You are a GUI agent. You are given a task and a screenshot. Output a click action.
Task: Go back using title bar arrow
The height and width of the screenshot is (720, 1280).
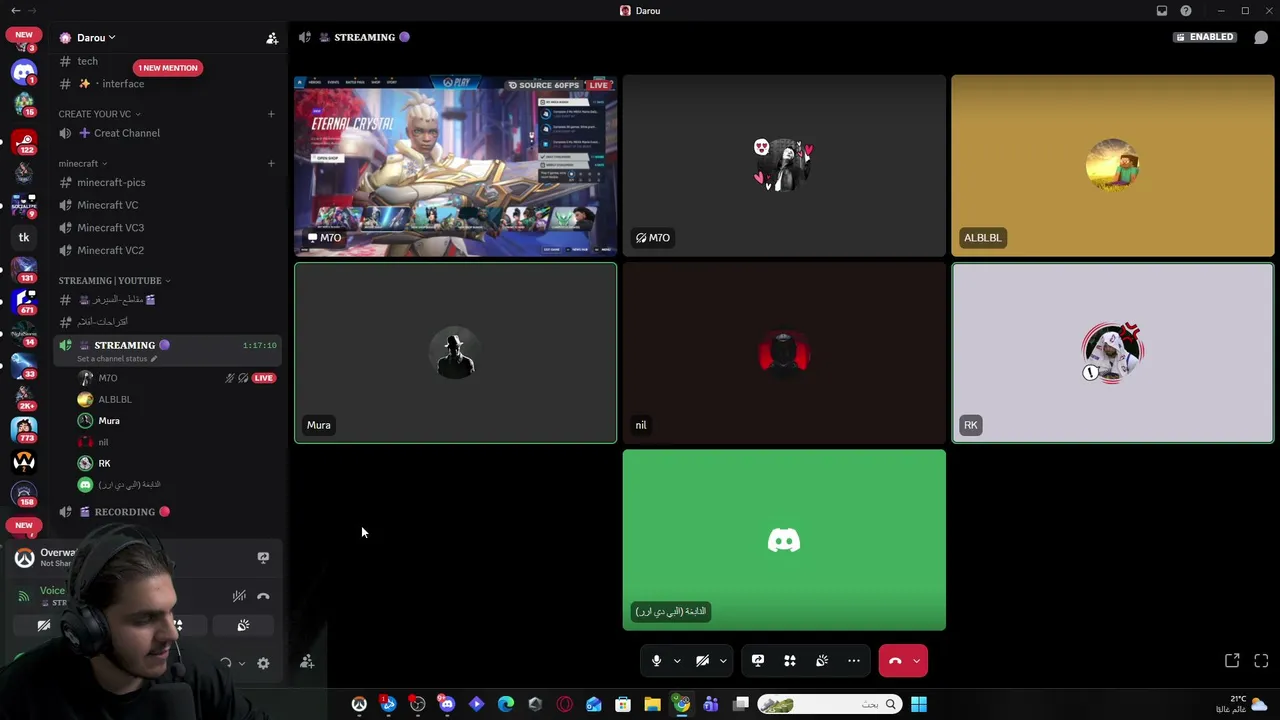click(x=15, y=11)
